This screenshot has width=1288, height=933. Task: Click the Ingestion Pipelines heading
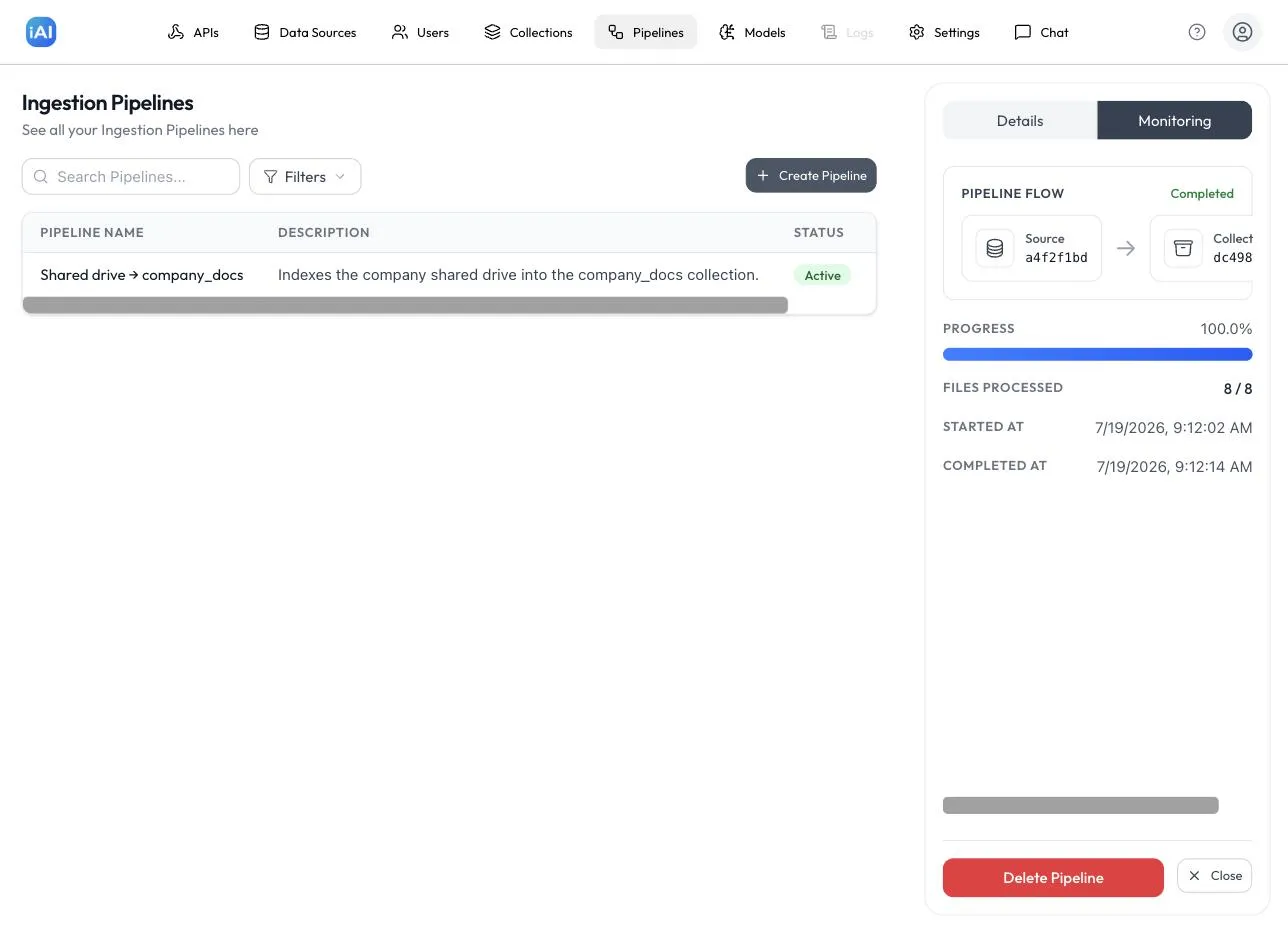pos(108,103)
